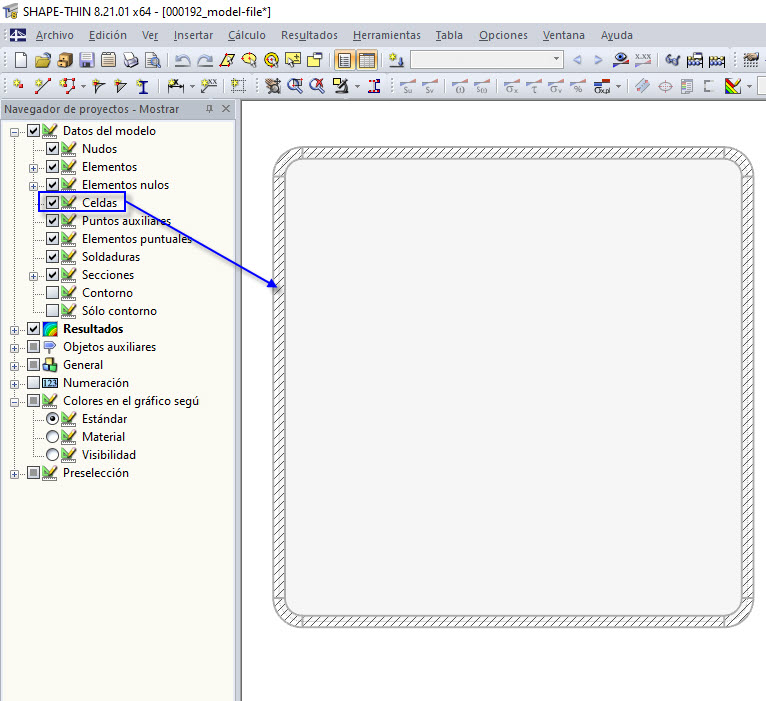
Task: Open the Resultados menu
Action: [x=309, y=35]
